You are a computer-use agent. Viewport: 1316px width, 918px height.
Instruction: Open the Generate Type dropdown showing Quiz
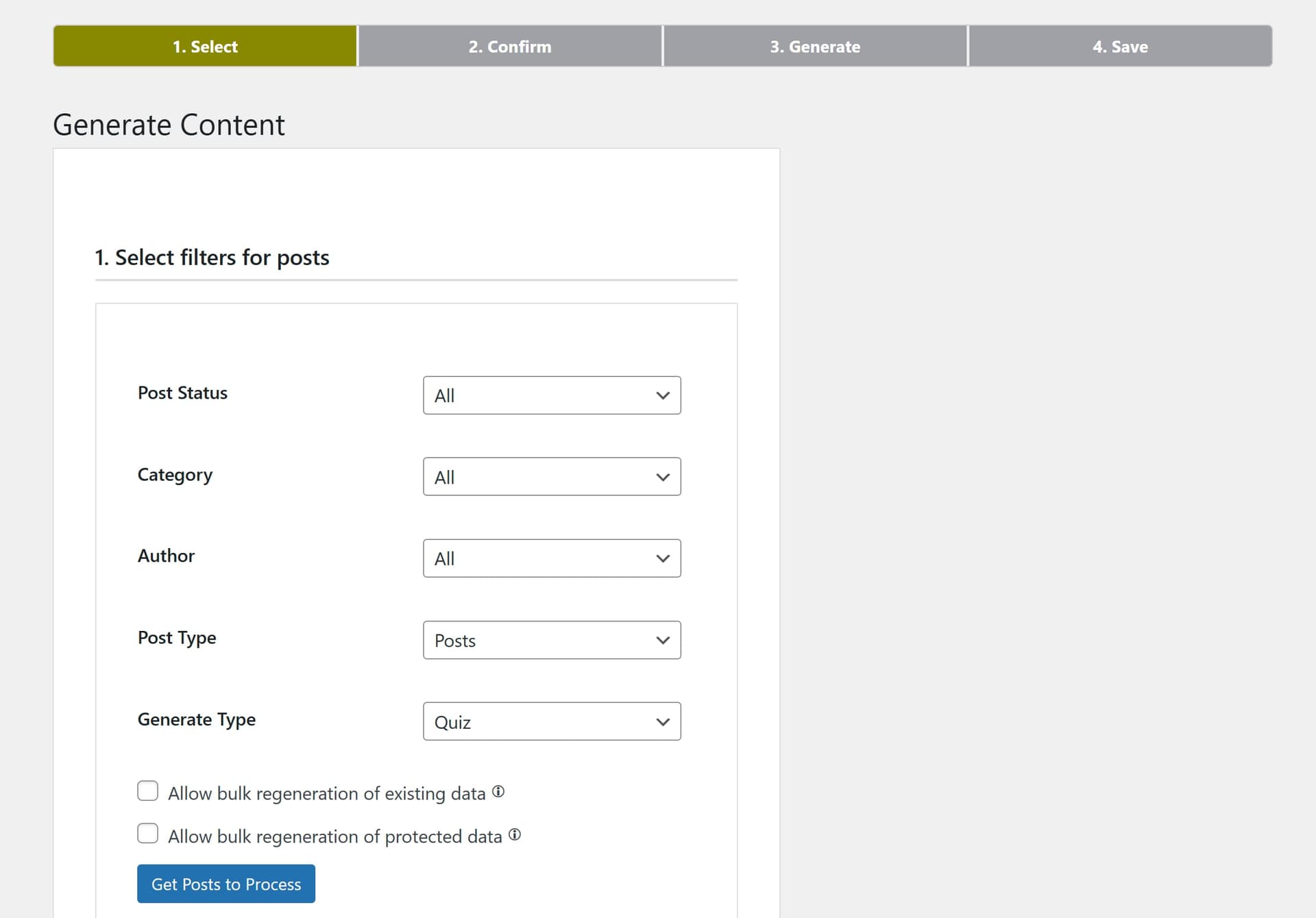(552, 721)
